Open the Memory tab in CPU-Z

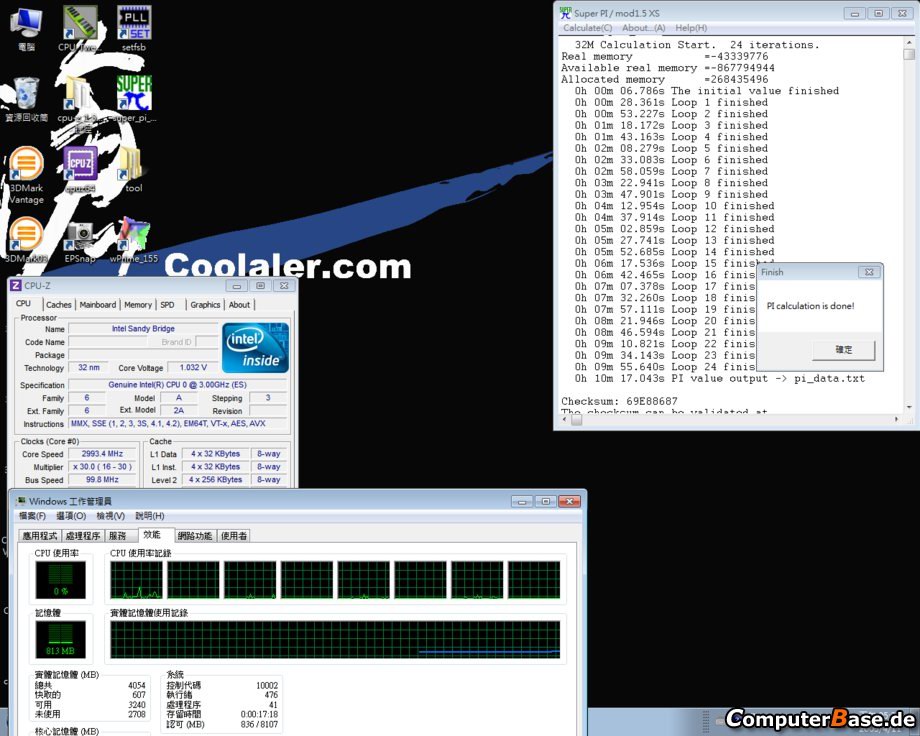138,305
